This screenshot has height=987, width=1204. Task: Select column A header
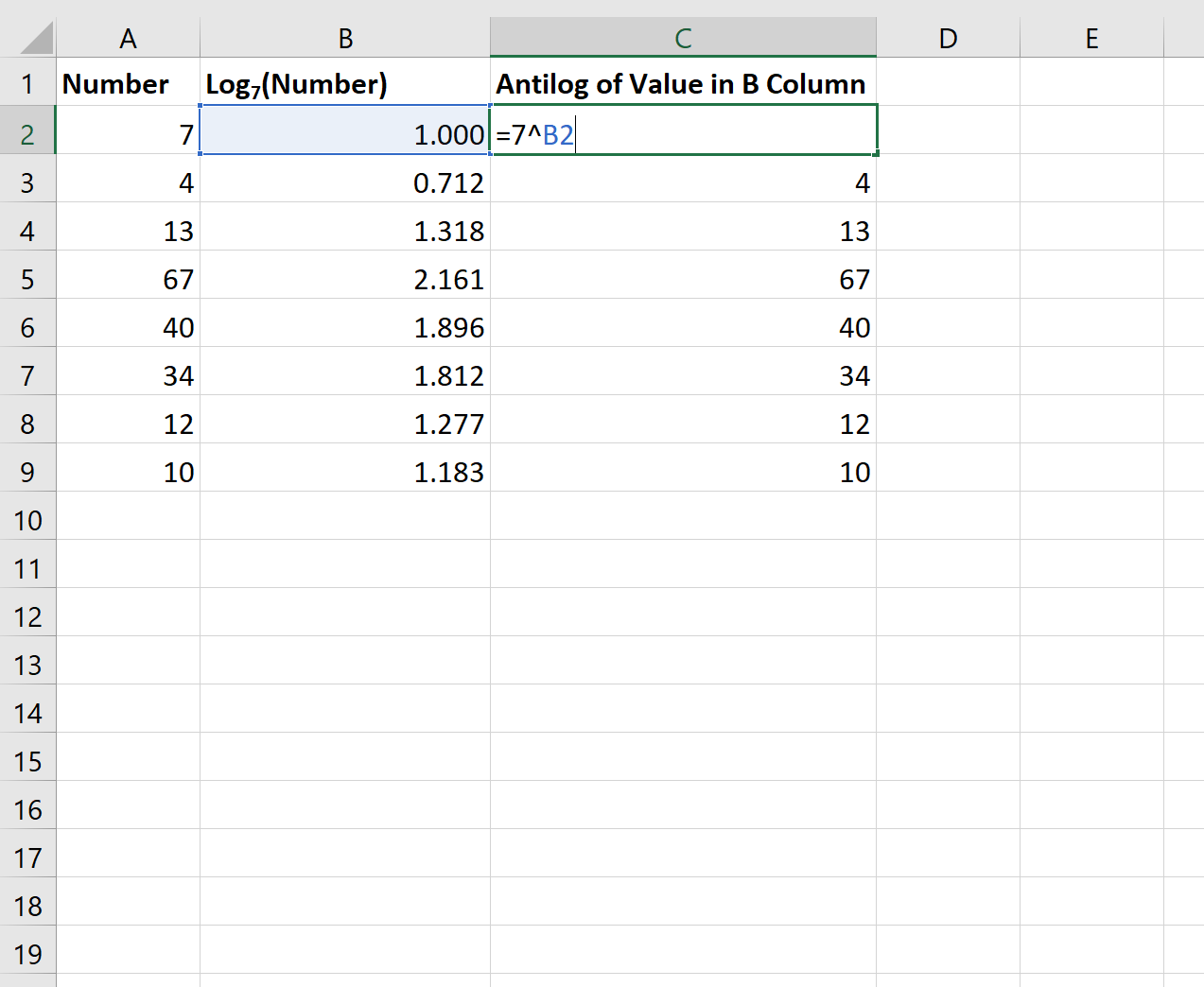pyautogui.click(x=128, y=38)
